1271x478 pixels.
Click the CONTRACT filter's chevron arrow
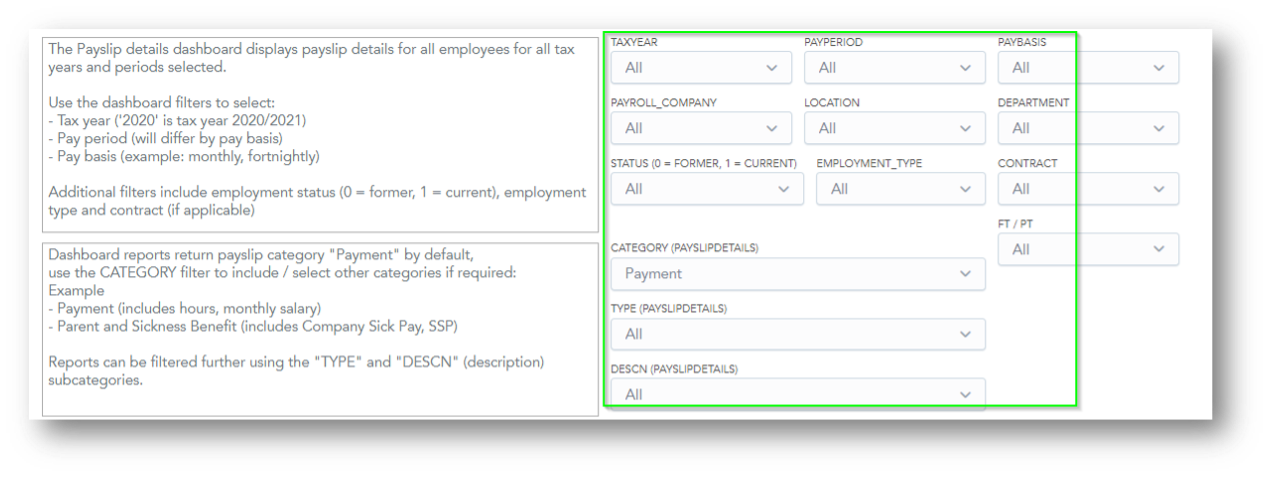tap(1158, 189)
